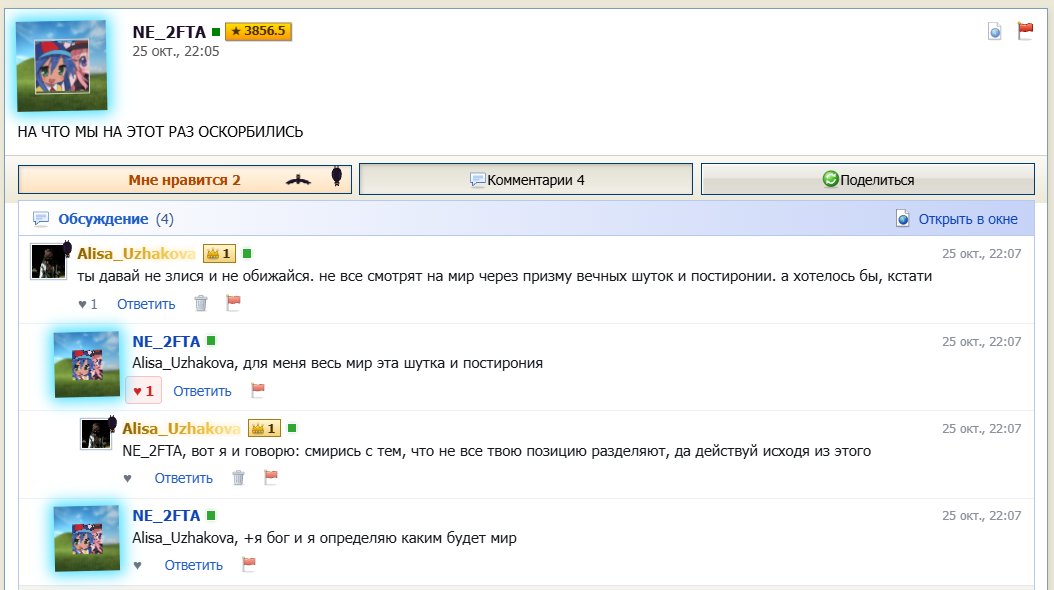Open the Комментарии 4 section

[526, 179]
